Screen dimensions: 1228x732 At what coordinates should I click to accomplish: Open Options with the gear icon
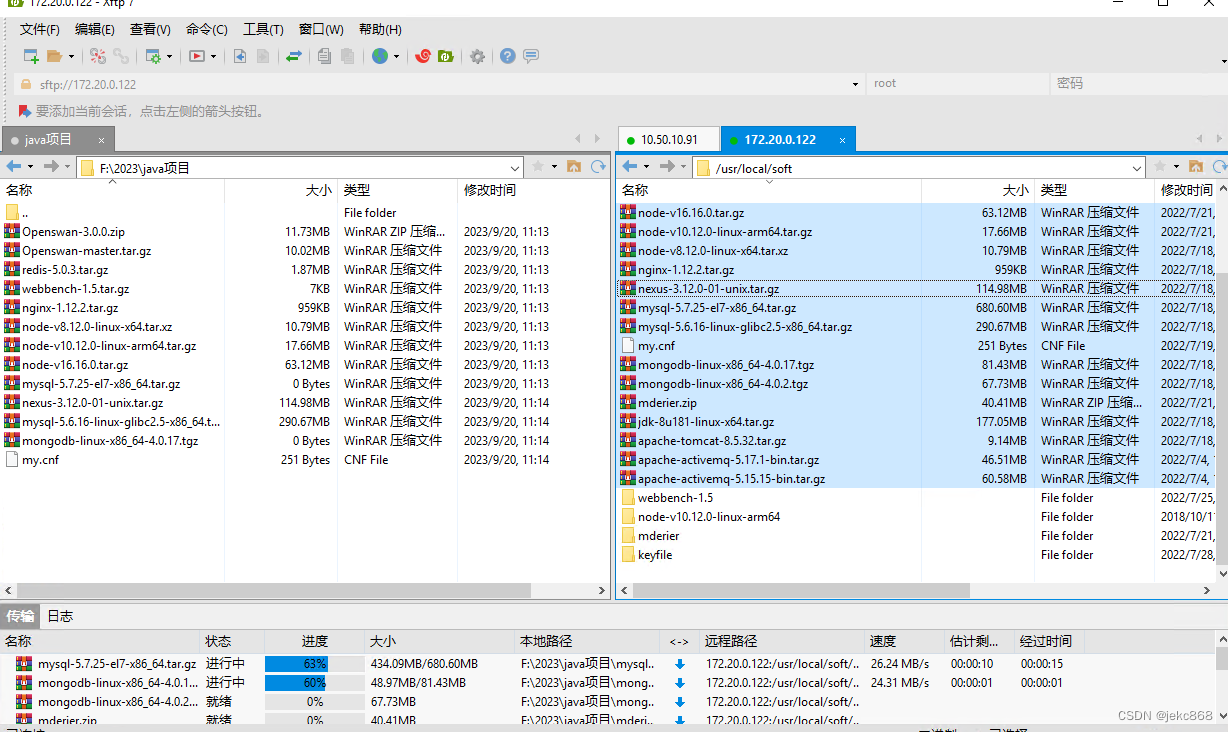click(477, 56)
